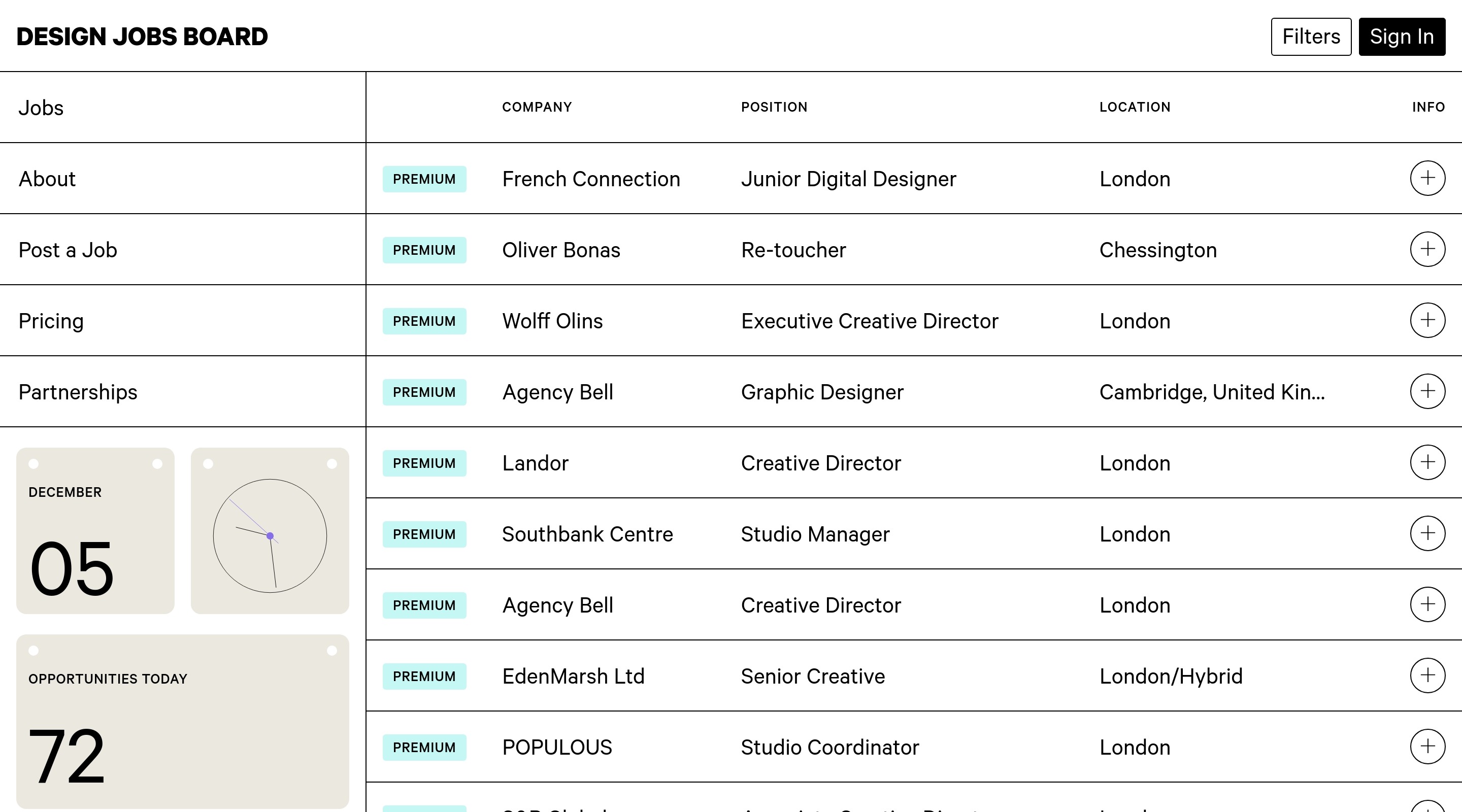1462x812 pixels.
Task: Select Post a Job in sidebar
Action: click(x=68, y=250)
